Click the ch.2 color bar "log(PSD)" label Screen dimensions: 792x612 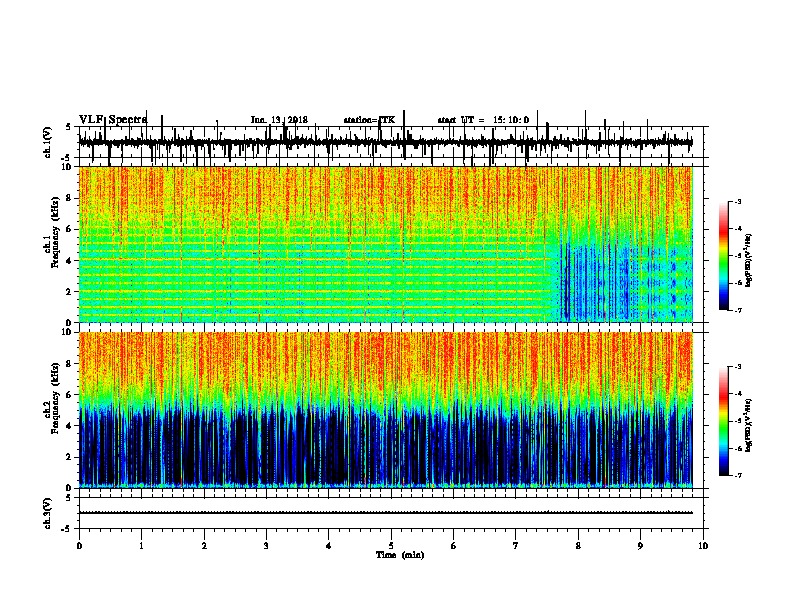(748, 425)
